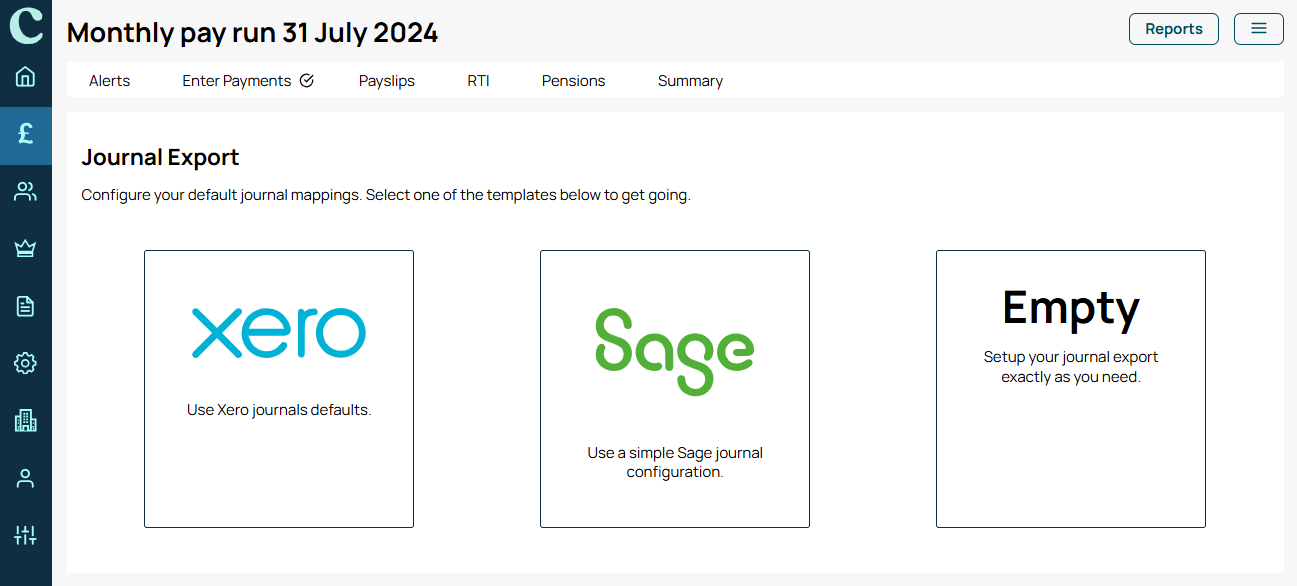1297x586 pixels.
Task: Select the Sage journal template card
Action: [675, 389]
